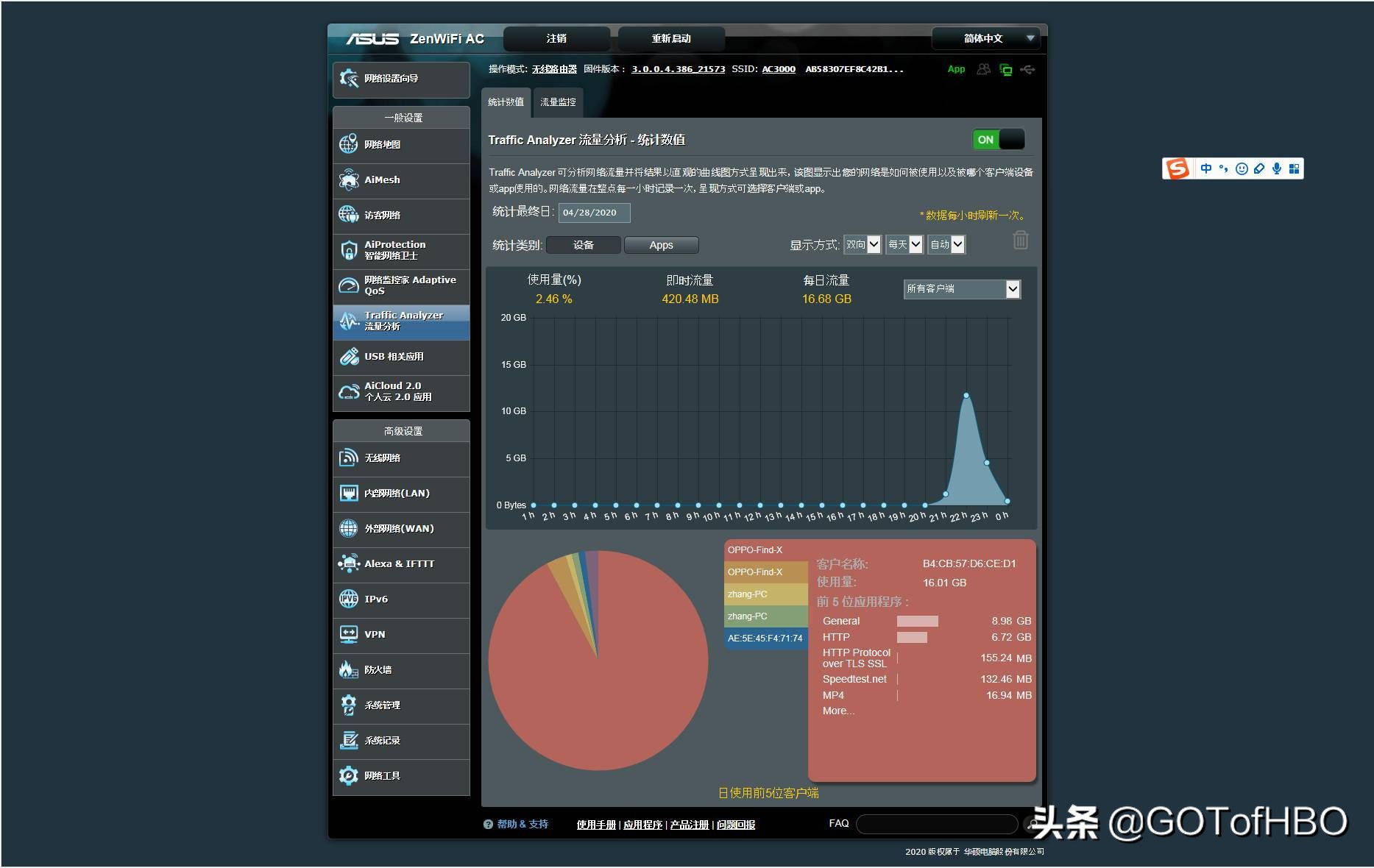Click the 帮助 & 支持 help link
The image size is (1374, 868).
tap(523, 824)
